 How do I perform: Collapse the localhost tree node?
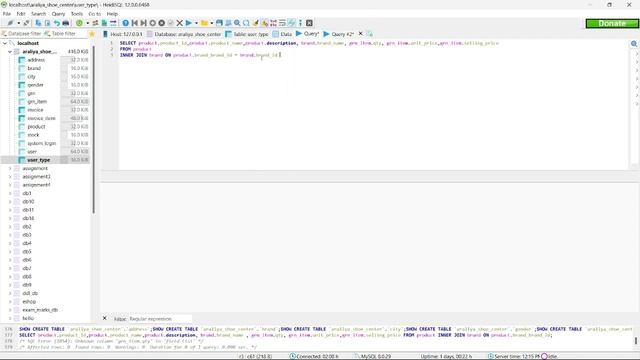click(x=5, y=43)
